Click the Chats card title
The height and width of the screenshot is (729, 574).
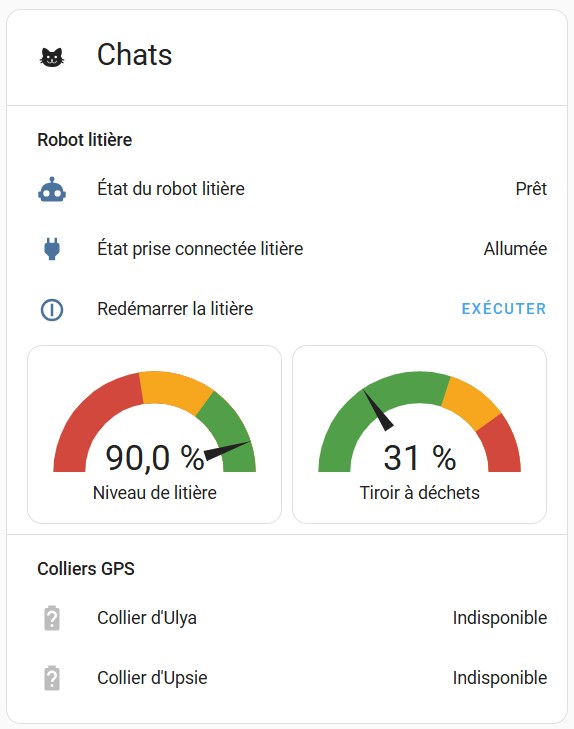134,54
